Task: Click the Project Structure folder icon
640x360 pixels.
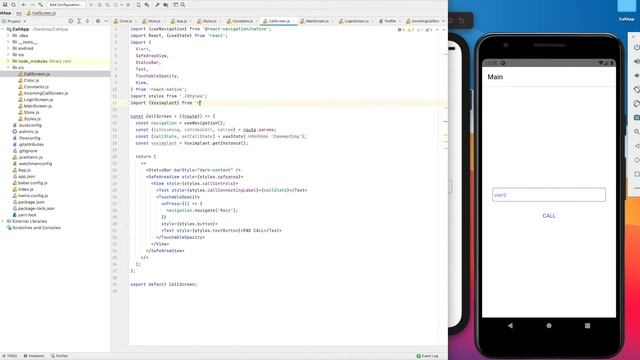Action: pyautogui.click(x=166, y=4)
